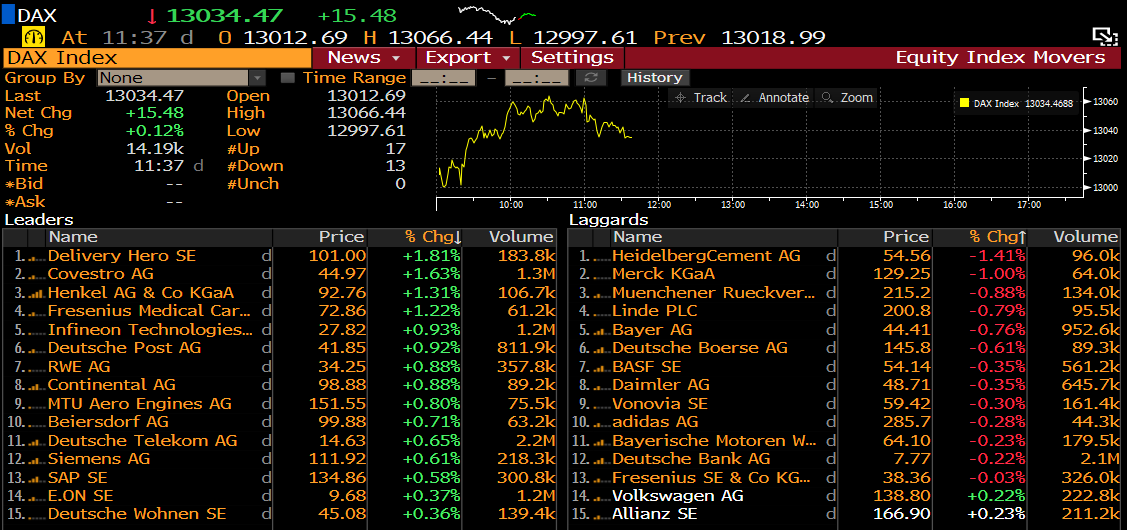Open Allianz SE row in Laggards

tap(655, 514)
